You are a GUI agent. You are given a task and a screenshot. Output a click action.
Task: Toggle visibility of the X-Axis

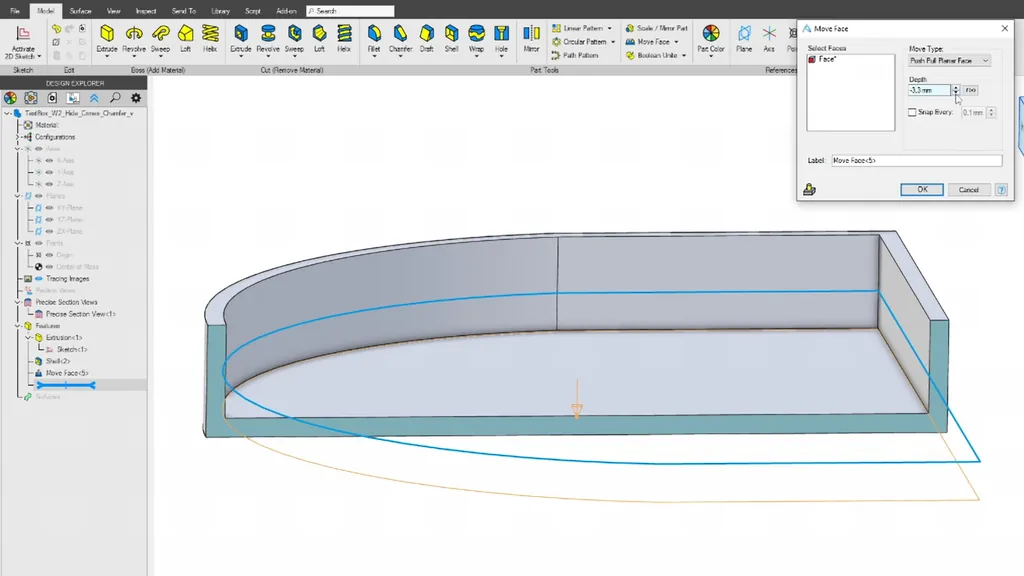point(49,161)
